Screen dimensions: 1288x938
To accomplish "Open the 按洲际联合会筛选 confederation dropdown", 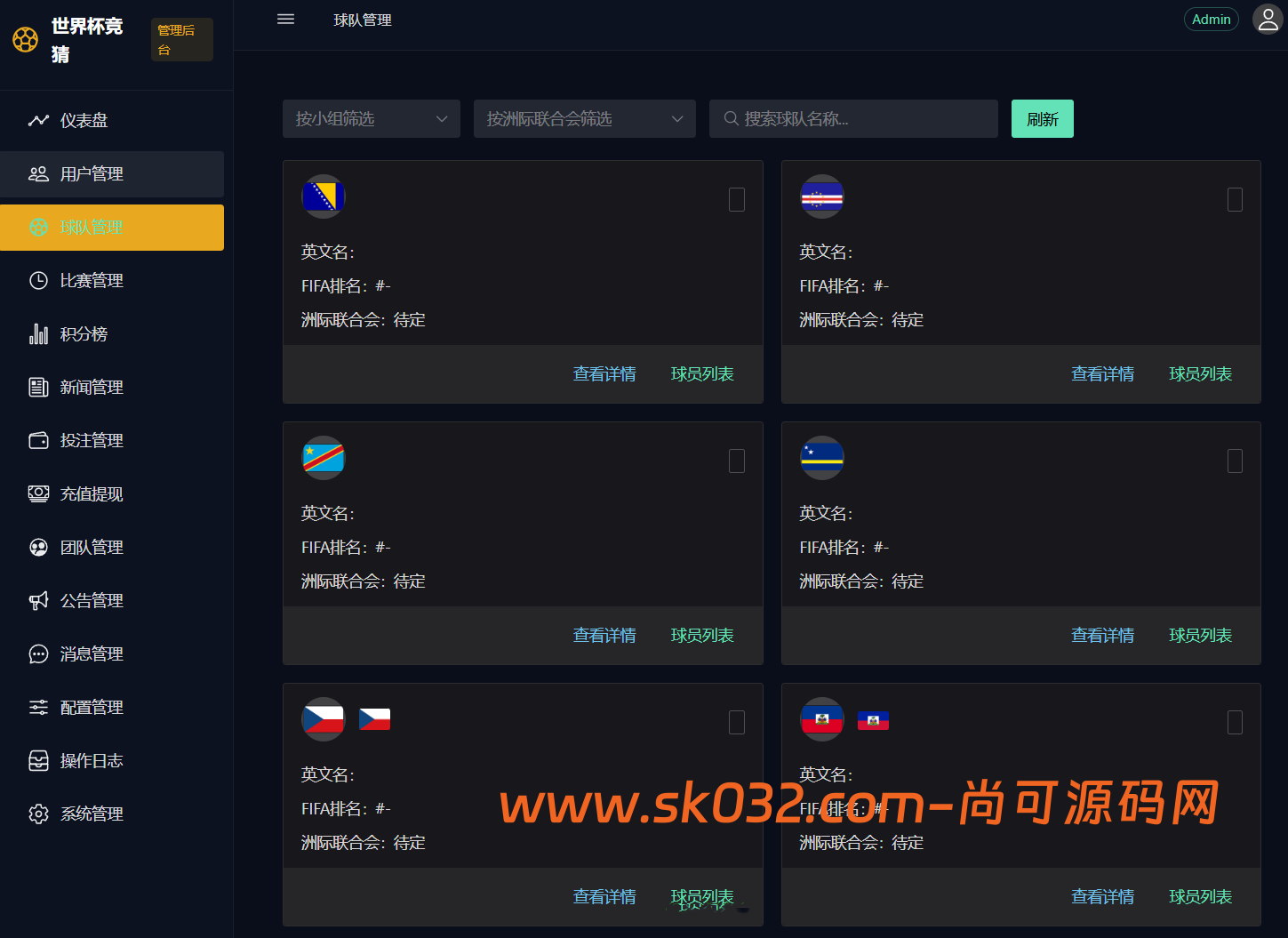I will coord(585,118).
